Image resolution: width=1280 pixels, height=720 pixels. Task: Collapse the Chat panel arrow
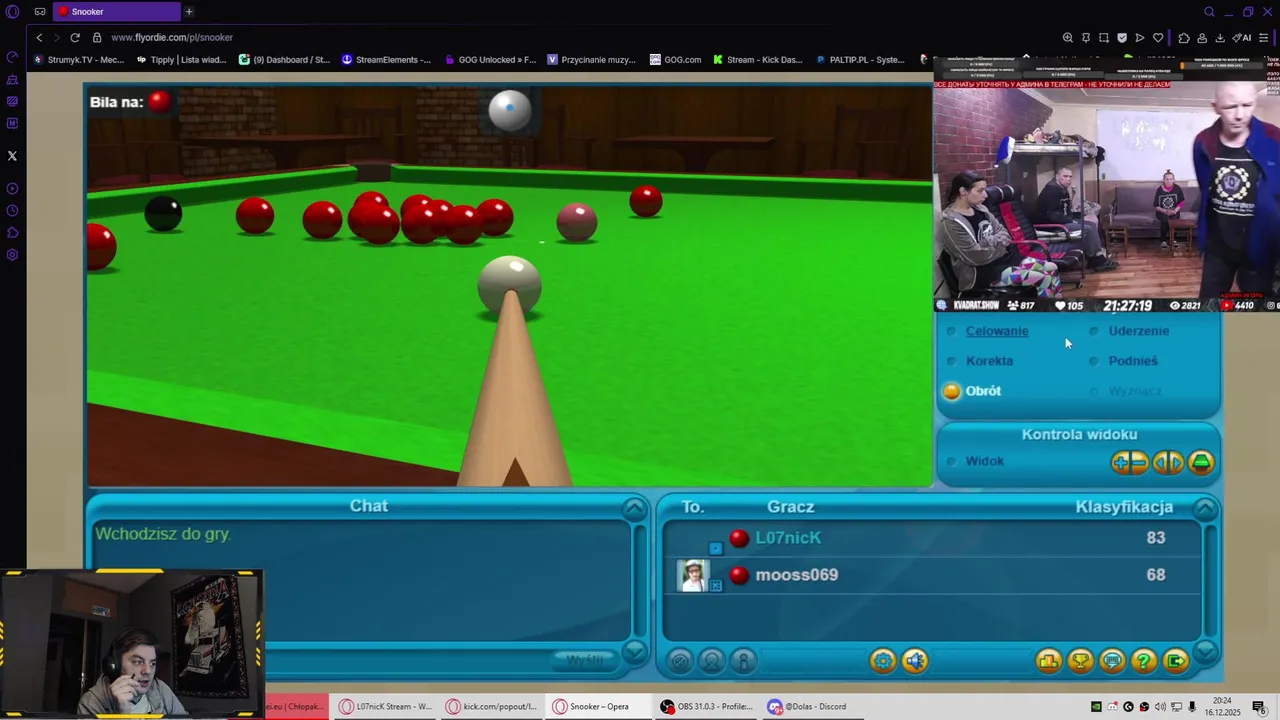635,509
